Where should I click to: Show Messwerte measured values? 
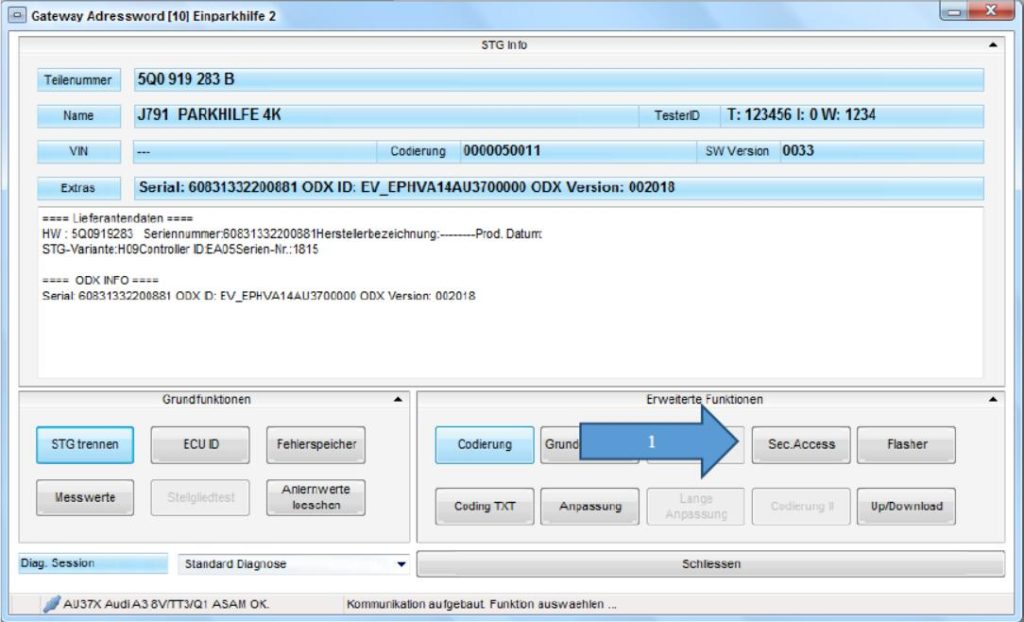pos(85,498)
